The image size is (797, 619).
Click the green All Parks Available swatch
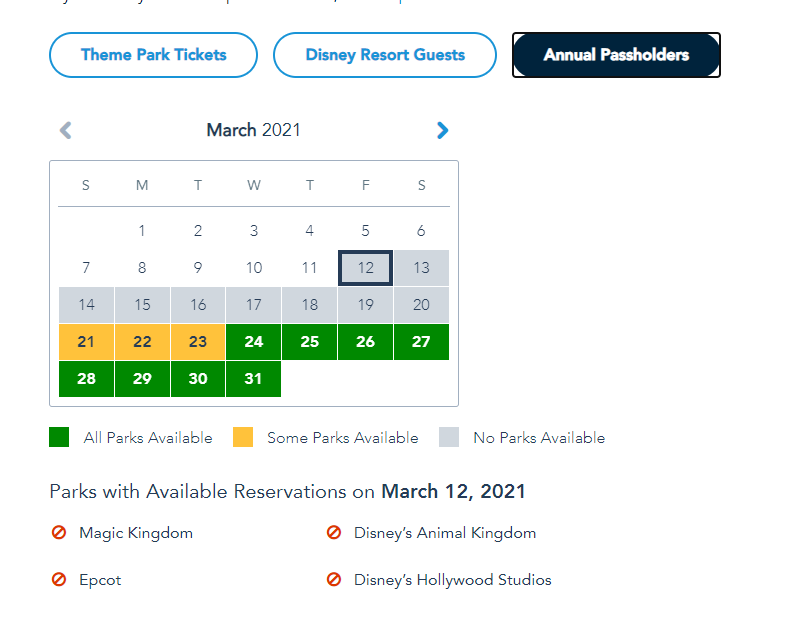point(60,437)
